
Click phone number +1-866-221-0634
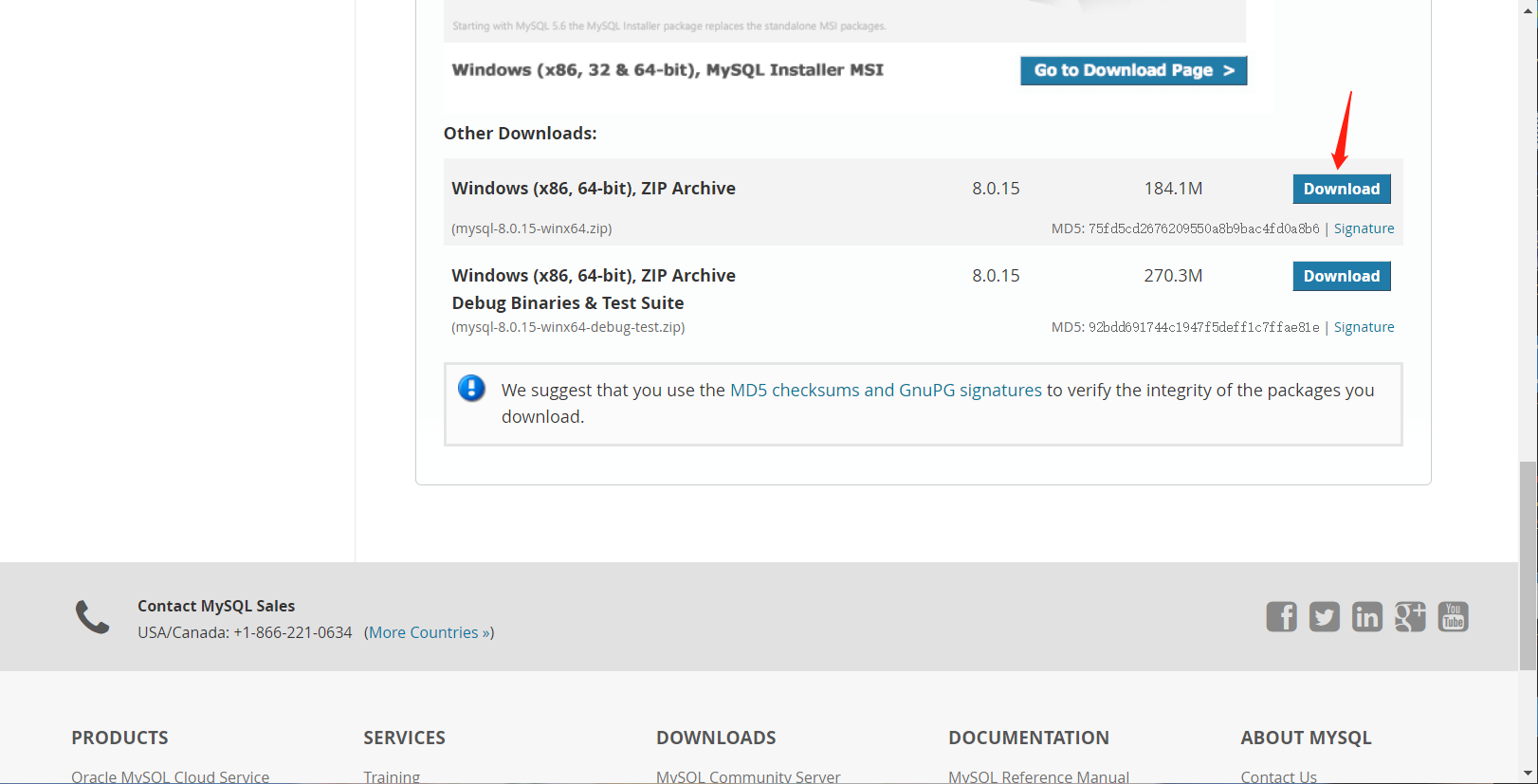[293, 632]
